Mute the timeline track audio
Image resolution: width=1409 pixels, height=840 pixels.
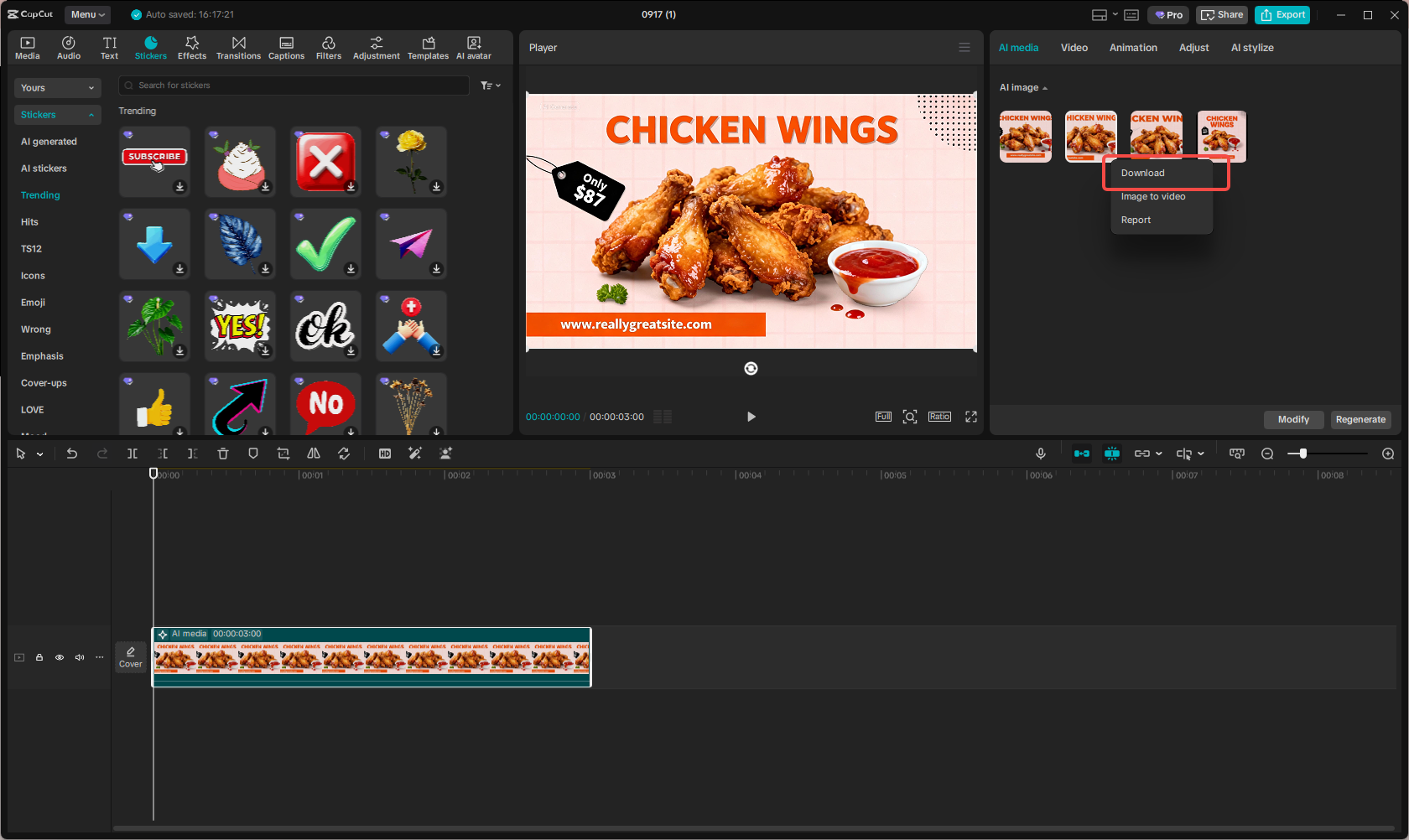[79, 657]
